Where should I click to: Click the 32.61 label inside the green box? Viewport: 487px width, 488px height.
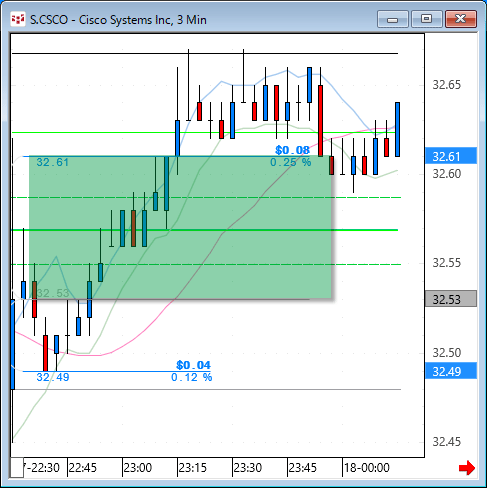coord(53,162)
